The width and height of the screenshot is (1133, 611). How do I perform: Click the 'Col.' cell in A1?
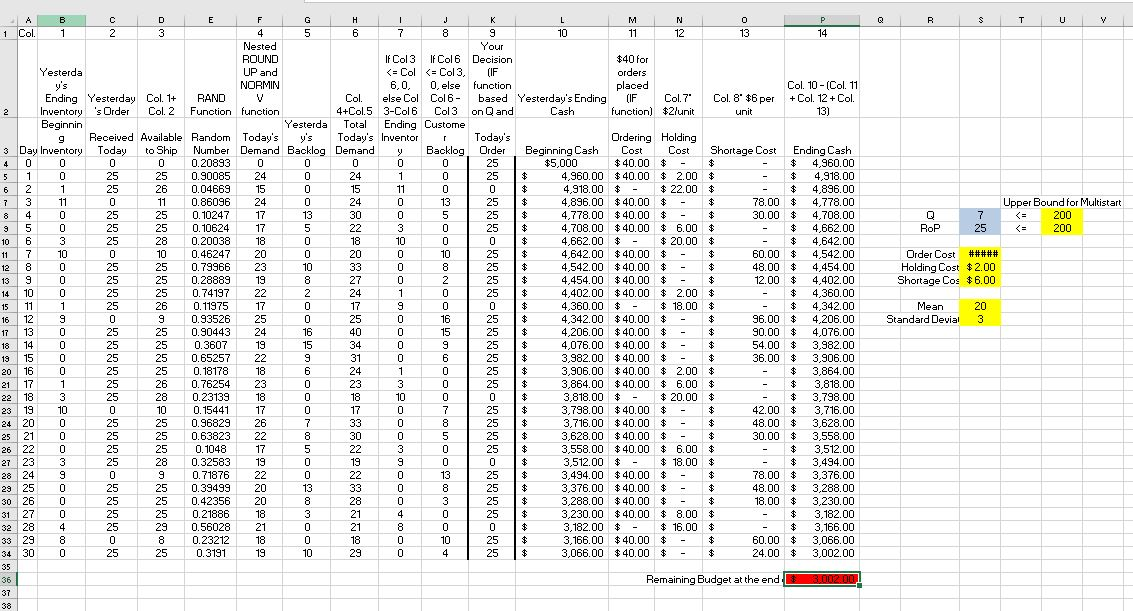click(x=27, y=33)
